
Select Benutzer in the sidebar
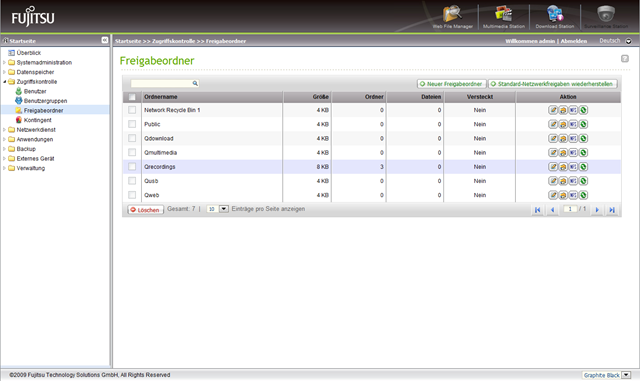pos(35,91)
